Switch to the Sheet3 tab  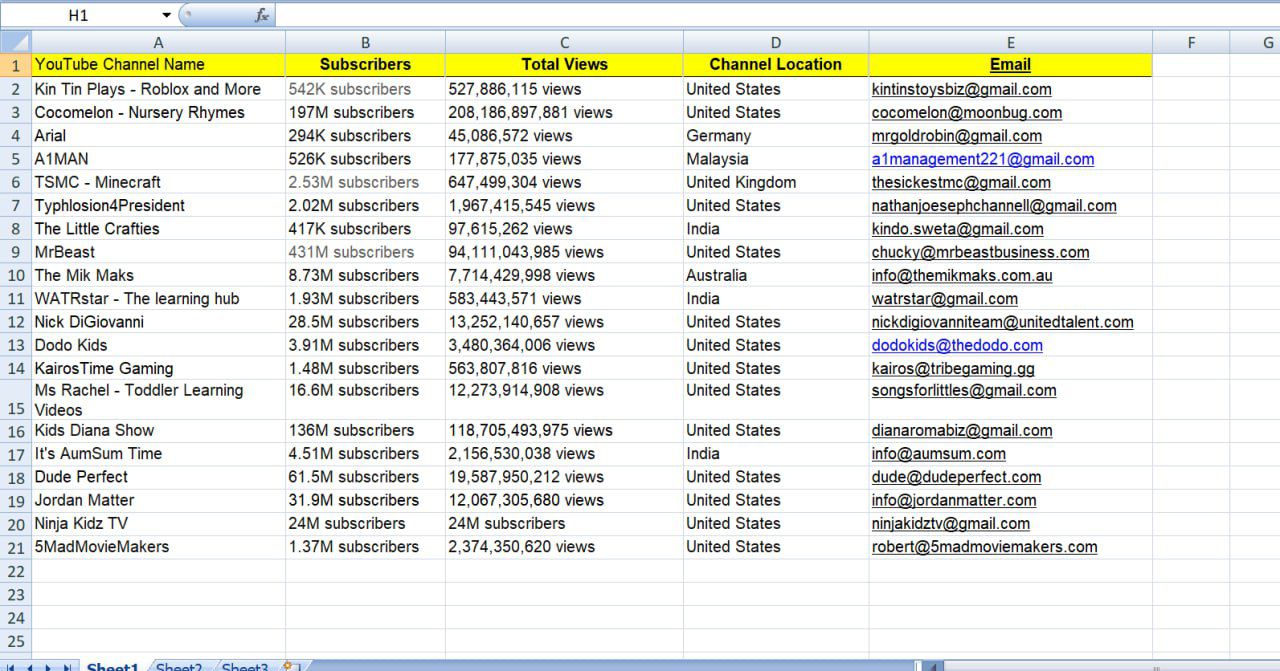(x=244, y=665)
